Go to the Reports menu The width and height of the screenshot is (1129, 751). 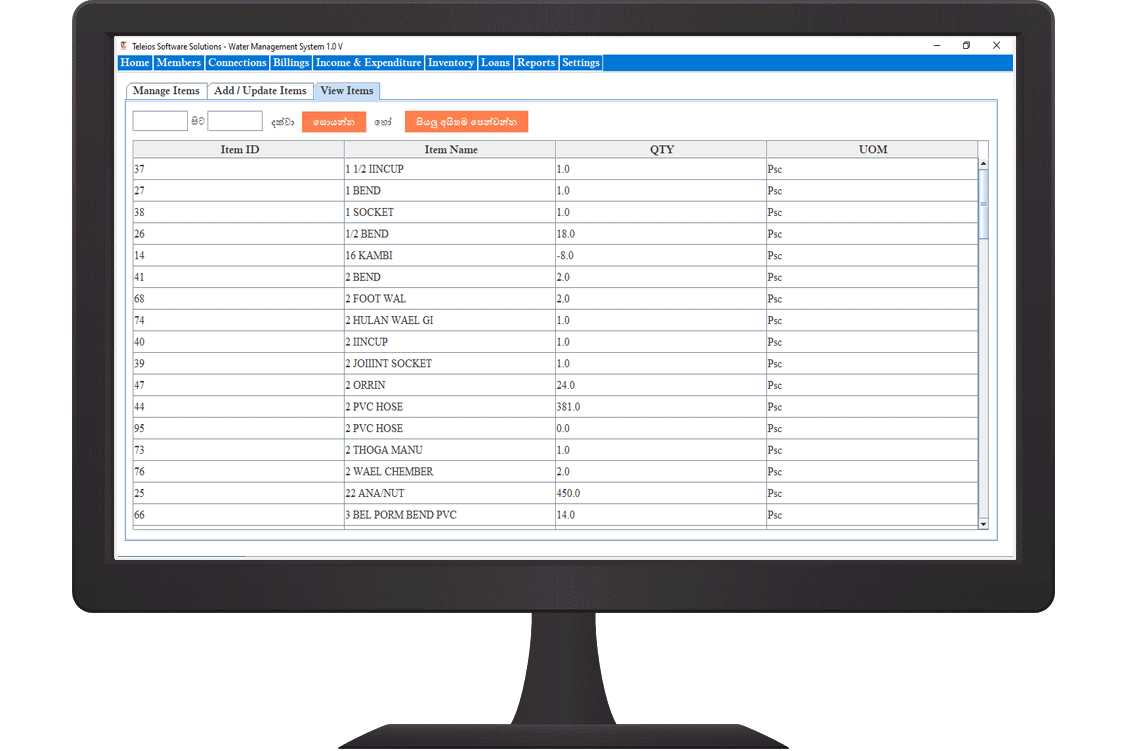tap(536, 63)
